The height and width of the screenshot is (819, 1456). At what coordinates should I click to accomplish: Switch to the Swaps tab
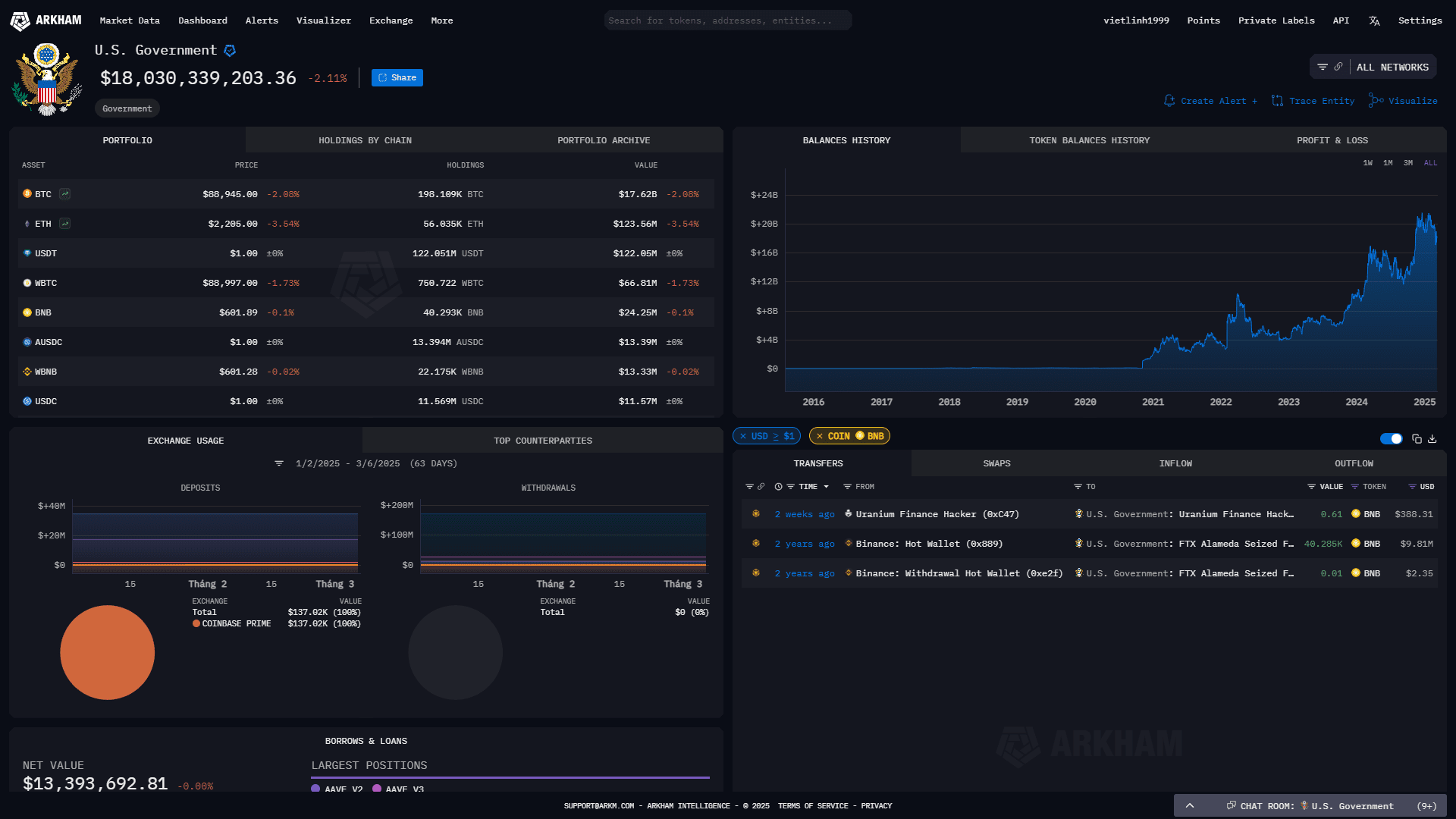(x=996, y=463)
